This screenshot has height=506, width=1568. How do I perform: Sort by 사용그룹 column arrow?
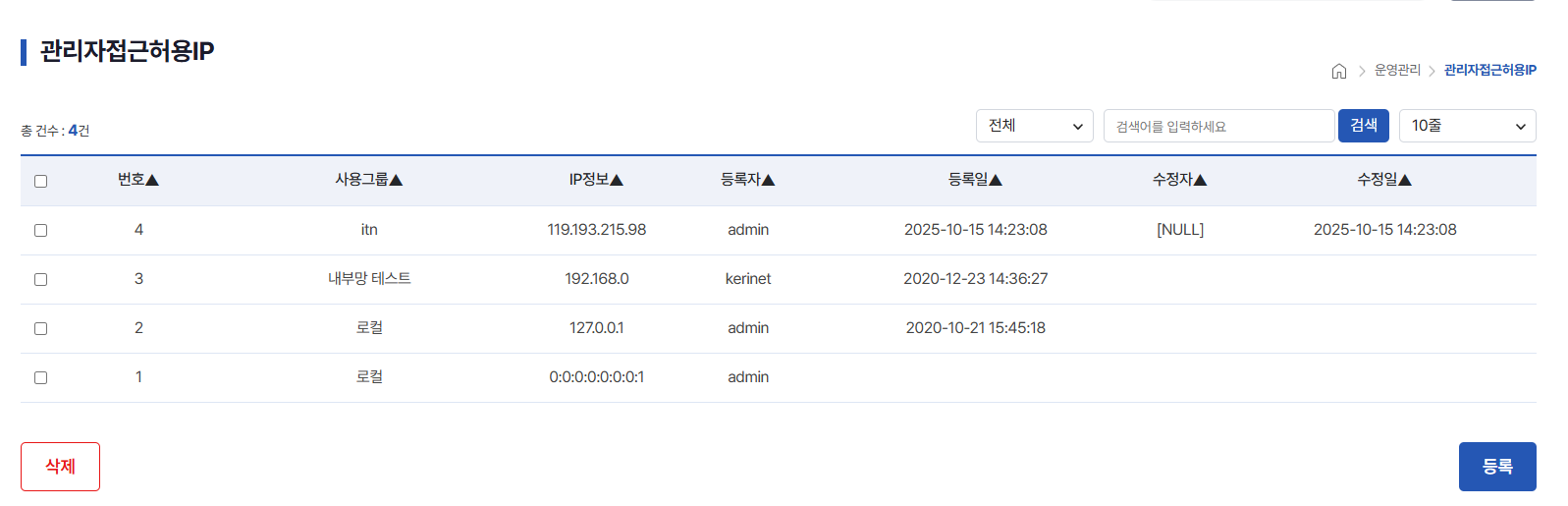tap(396, 180)
